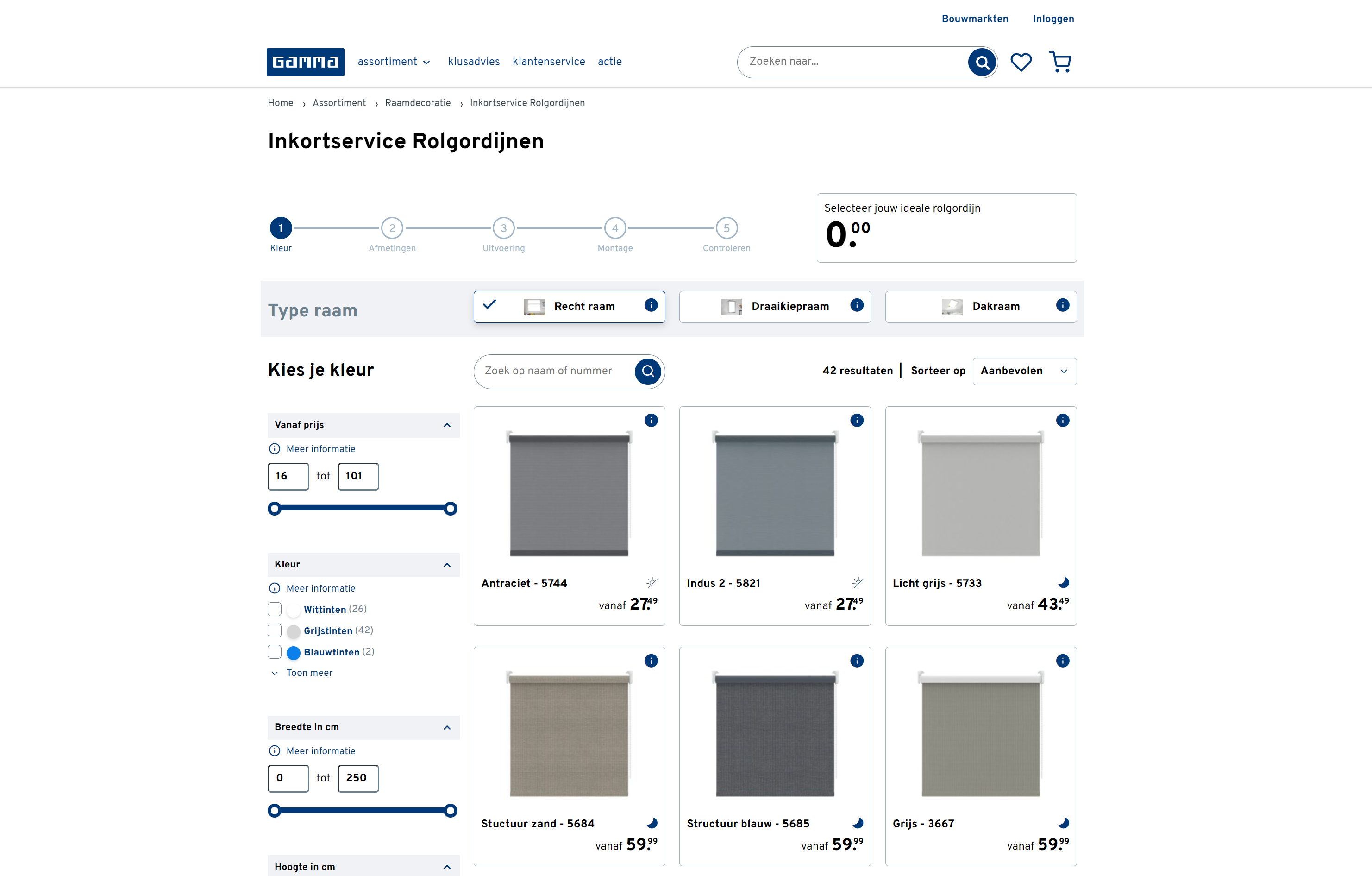Open the shopping cart icon
The width and height of the screenshot is (1372, 876).
click(x=1060, y=62)
